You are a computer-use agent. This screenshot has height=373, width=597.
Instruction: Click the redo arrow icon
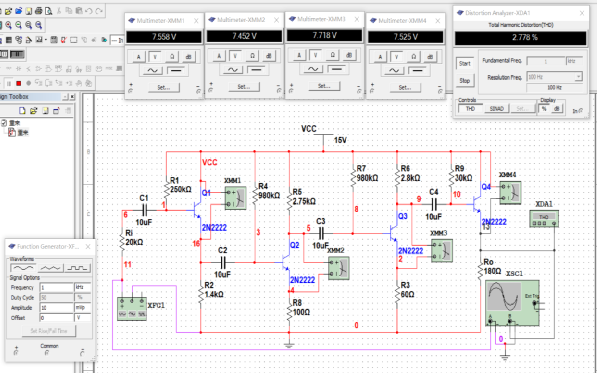coord(99,11)
